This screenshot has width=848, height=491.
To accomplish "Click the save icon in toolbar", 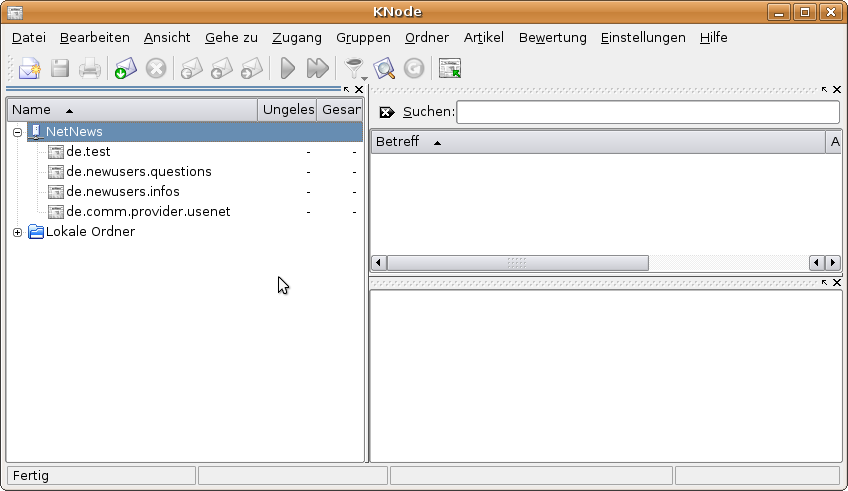I will (x=60, y=69).
